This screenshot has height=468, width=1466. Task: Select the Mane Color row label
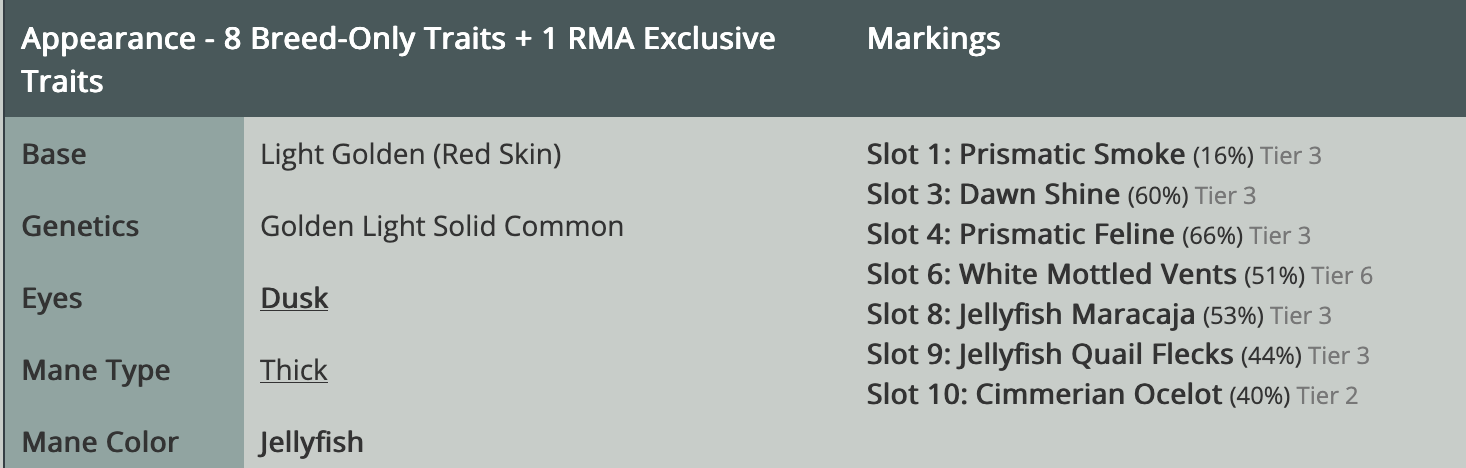(x=100, y=442)
